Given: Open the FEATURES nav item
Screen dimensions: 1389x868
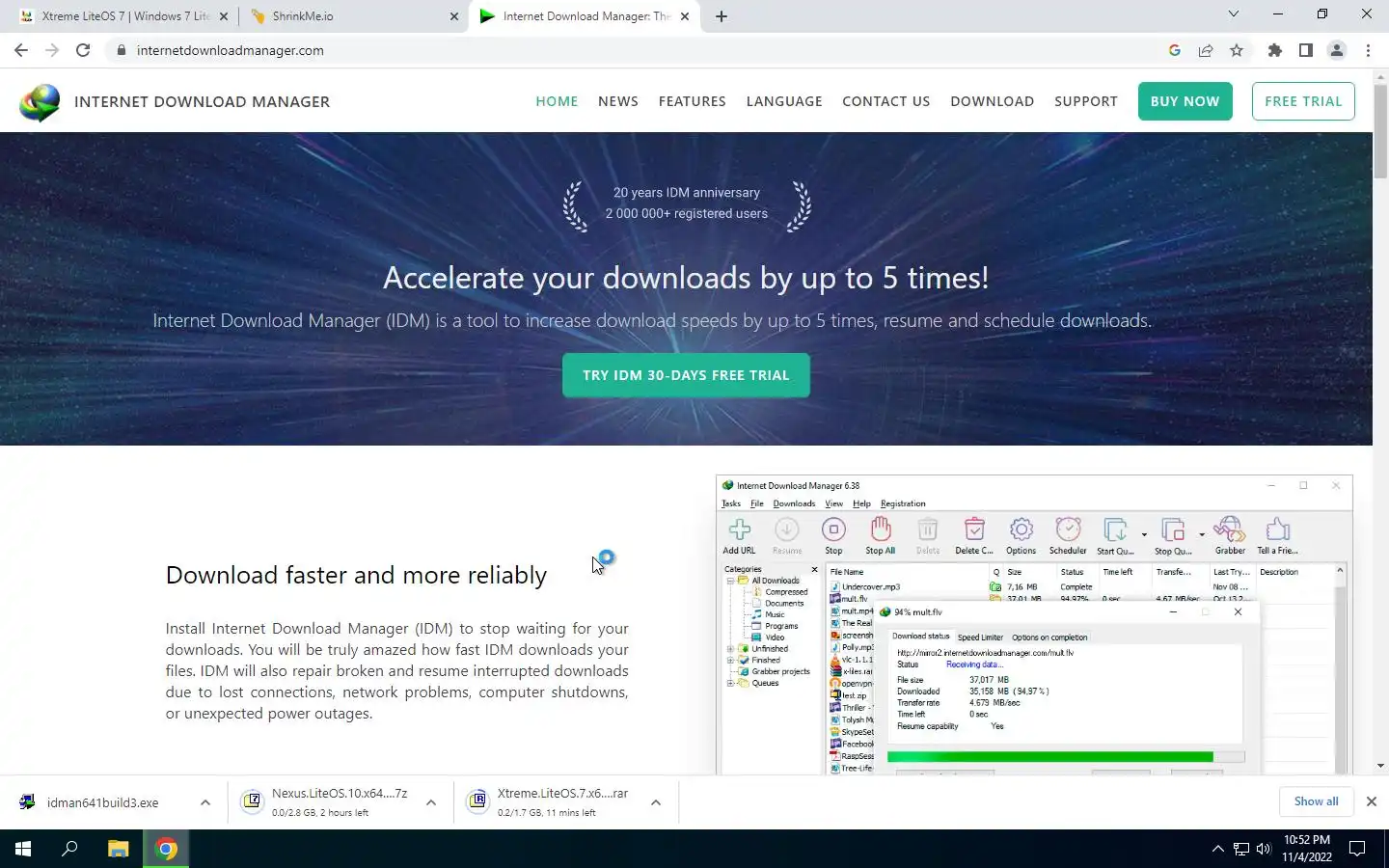Looking at the screenshot, I should (693, 101).
